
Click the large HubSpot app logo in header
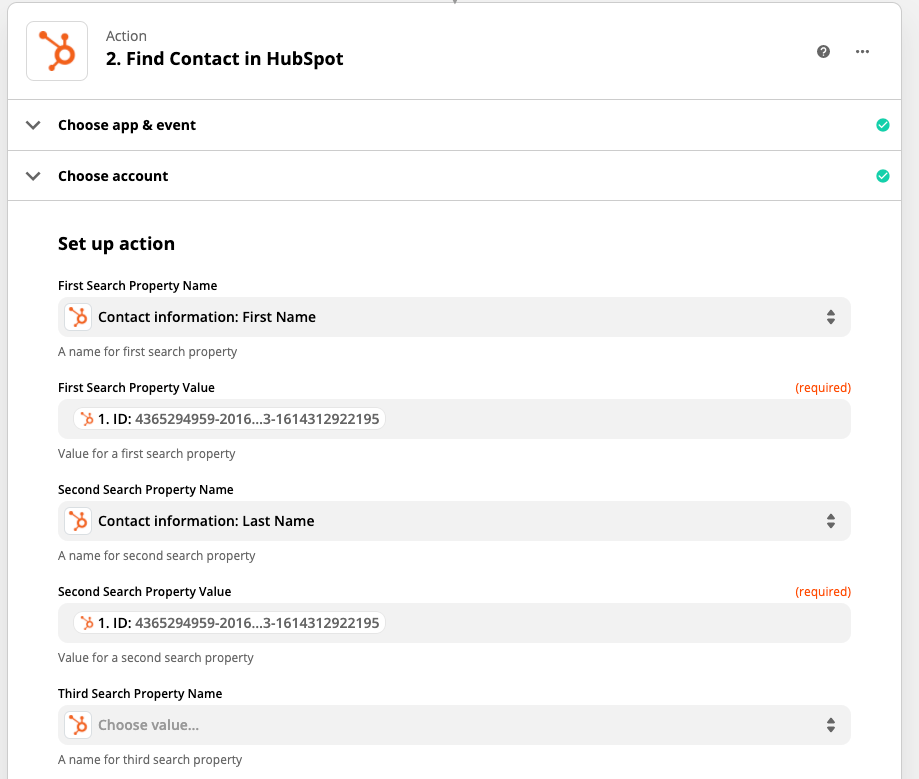pos(57,51)
